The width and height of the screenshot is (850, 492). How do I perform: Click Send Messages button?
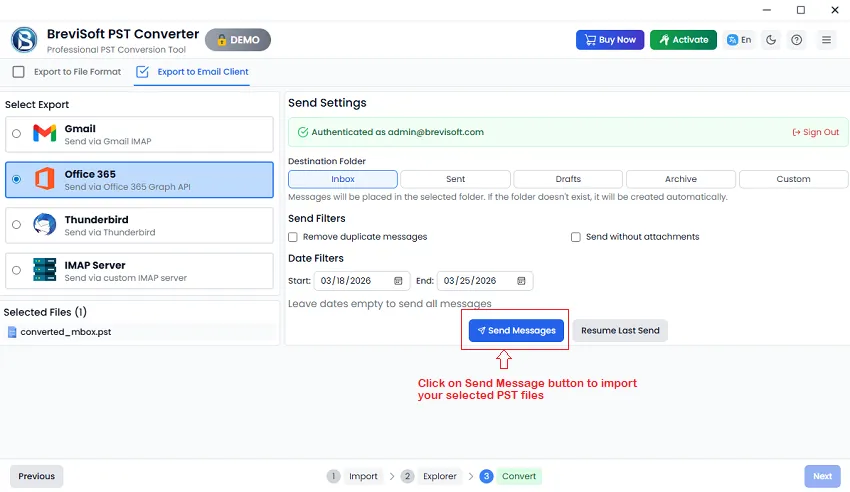[x=516, y=331]
